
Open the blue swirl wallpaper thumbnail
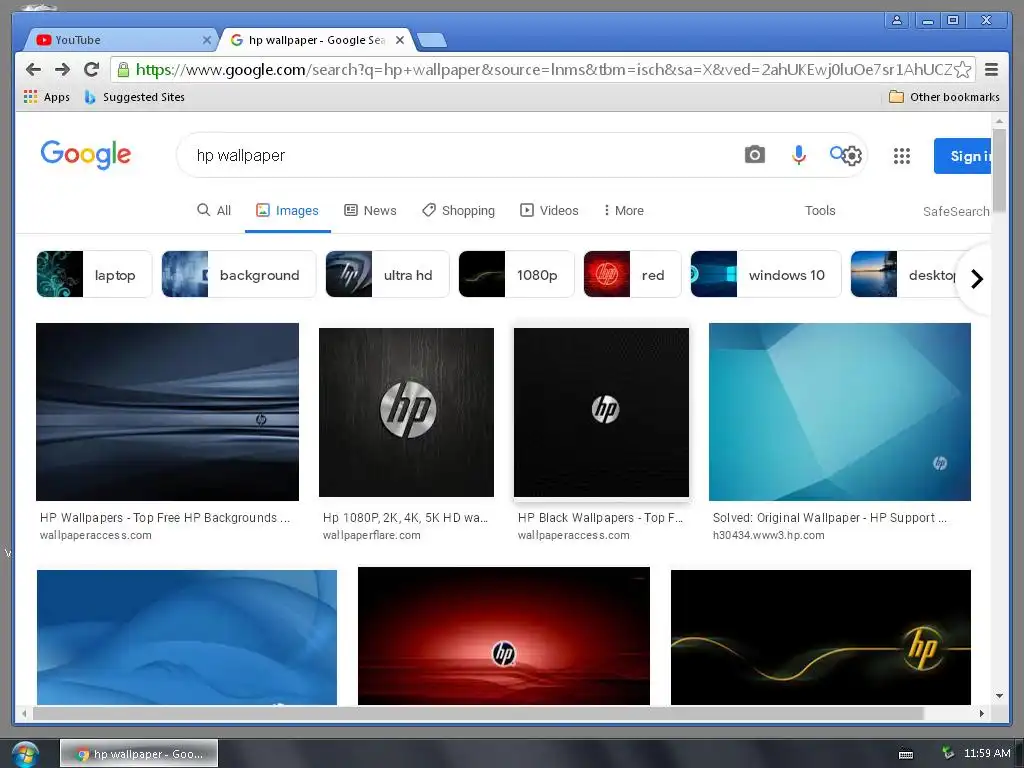187,637
